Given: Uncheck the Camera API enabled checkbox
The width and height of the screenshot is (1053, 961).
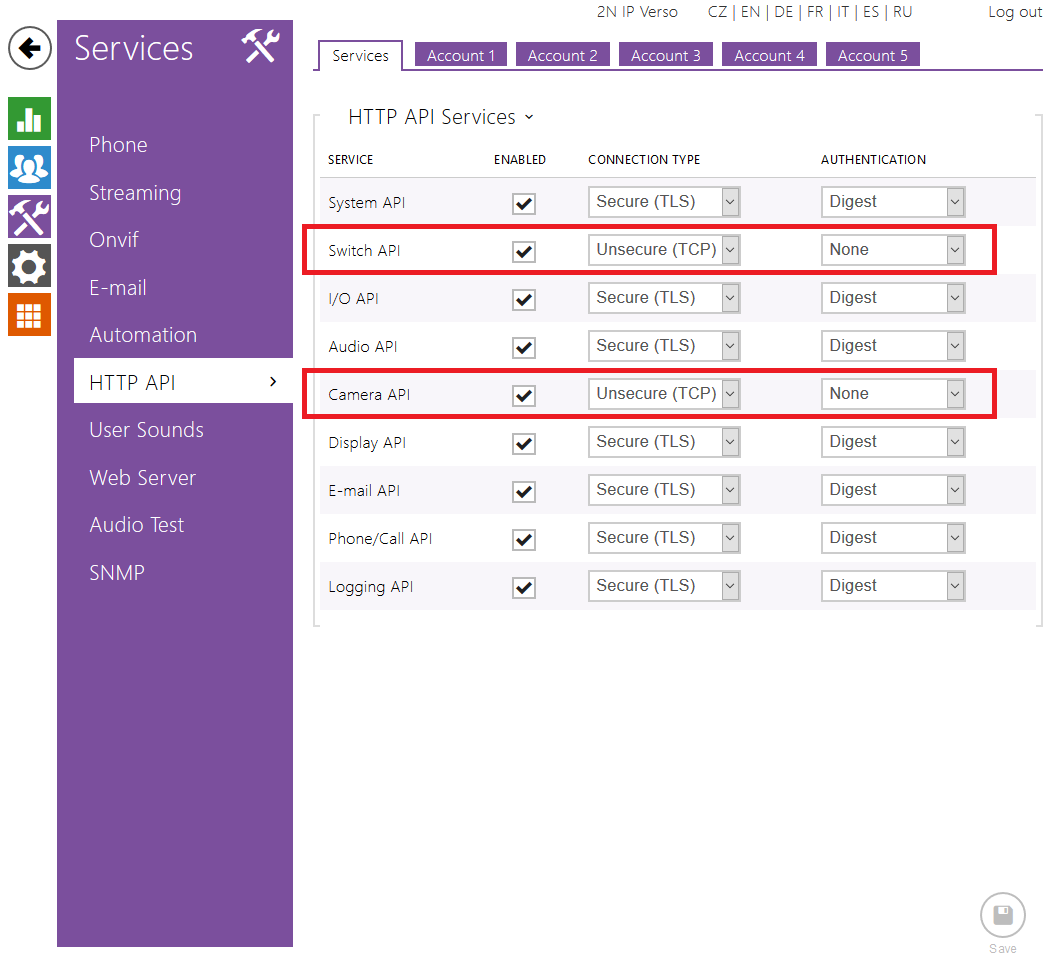Looking at the screenshot, I should pyautogui.click(x=523, y=395).
